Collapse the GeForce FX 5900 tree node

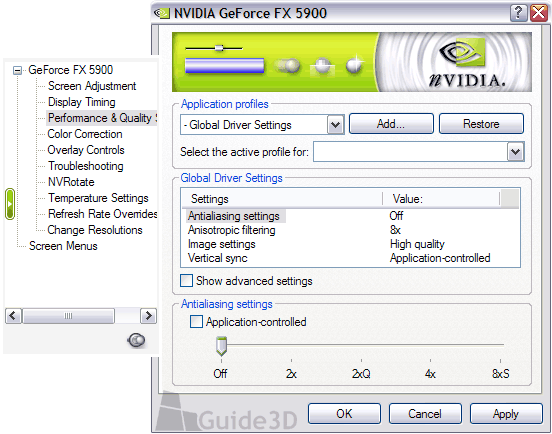tap(17, 70)
